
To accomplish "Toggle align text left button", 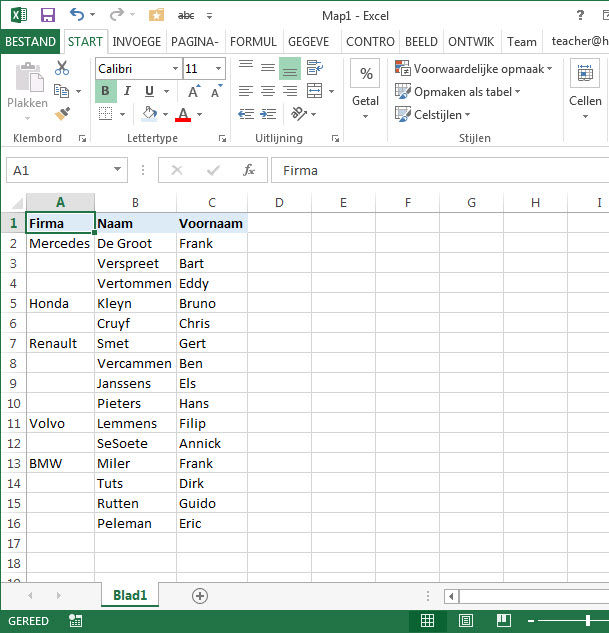I will click(246, 91).
